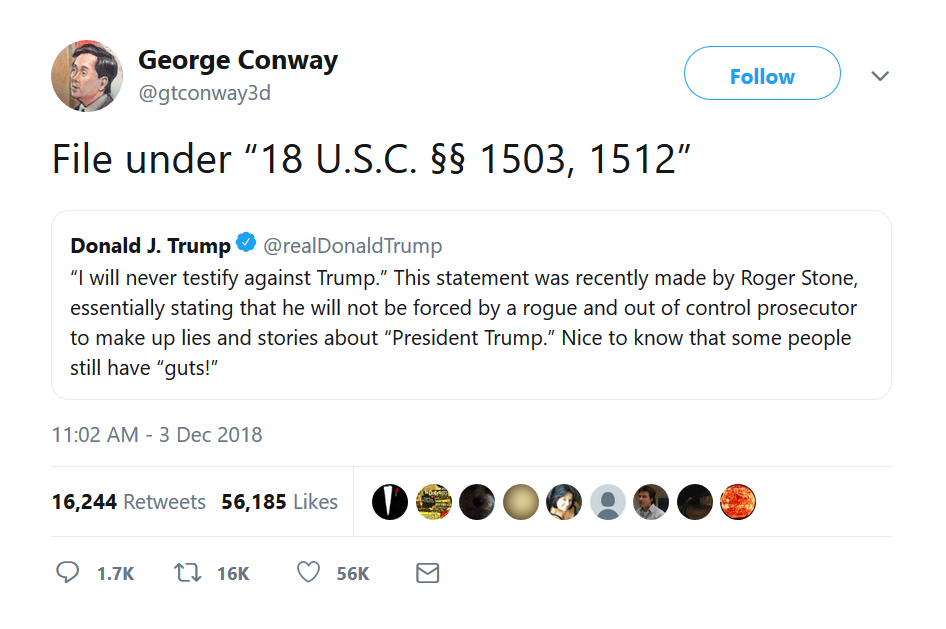
Task: Click the fiery orange sun liker avatar
Action: pyautogui.click(x=737, y=502)
